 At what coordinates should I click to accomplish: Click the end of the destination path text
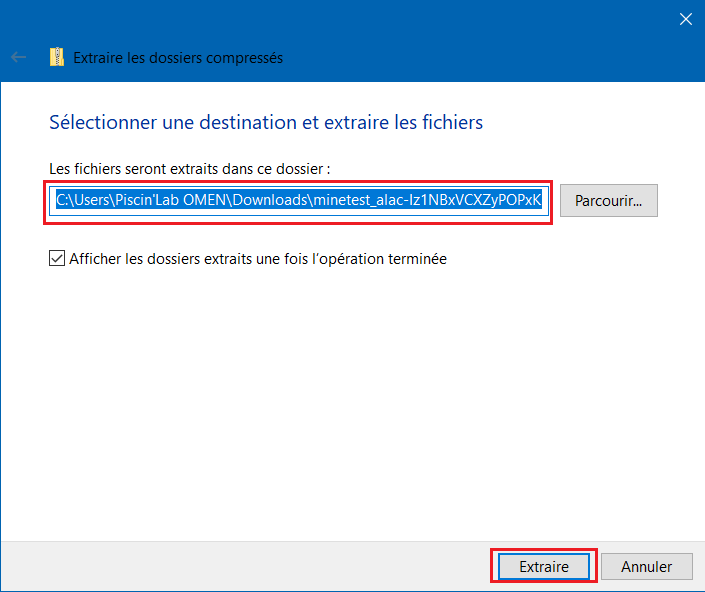[x=540, y=200]
